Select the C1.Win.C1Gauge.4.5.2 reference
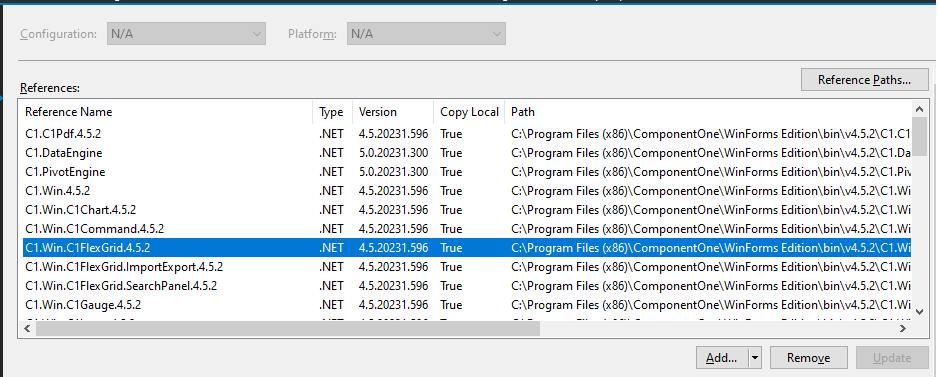 point(467,305)
